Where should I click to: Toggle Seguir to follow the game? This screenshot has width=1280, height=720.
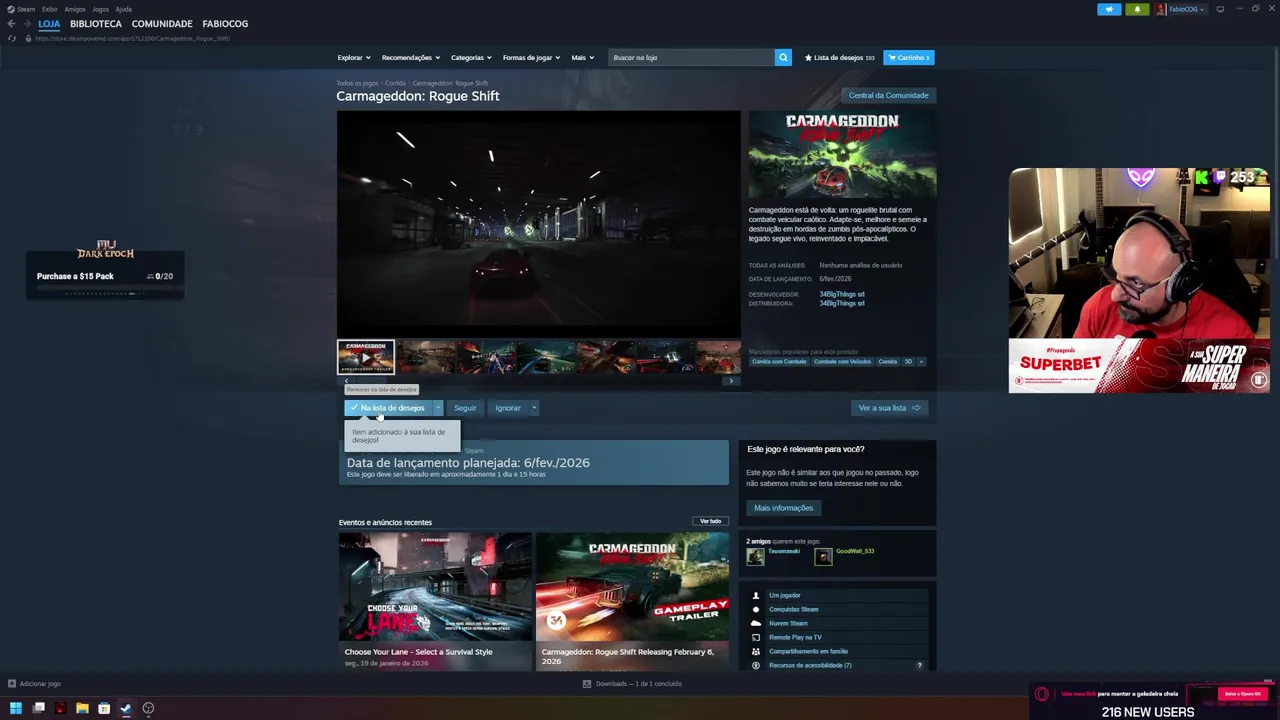[465, 408]
